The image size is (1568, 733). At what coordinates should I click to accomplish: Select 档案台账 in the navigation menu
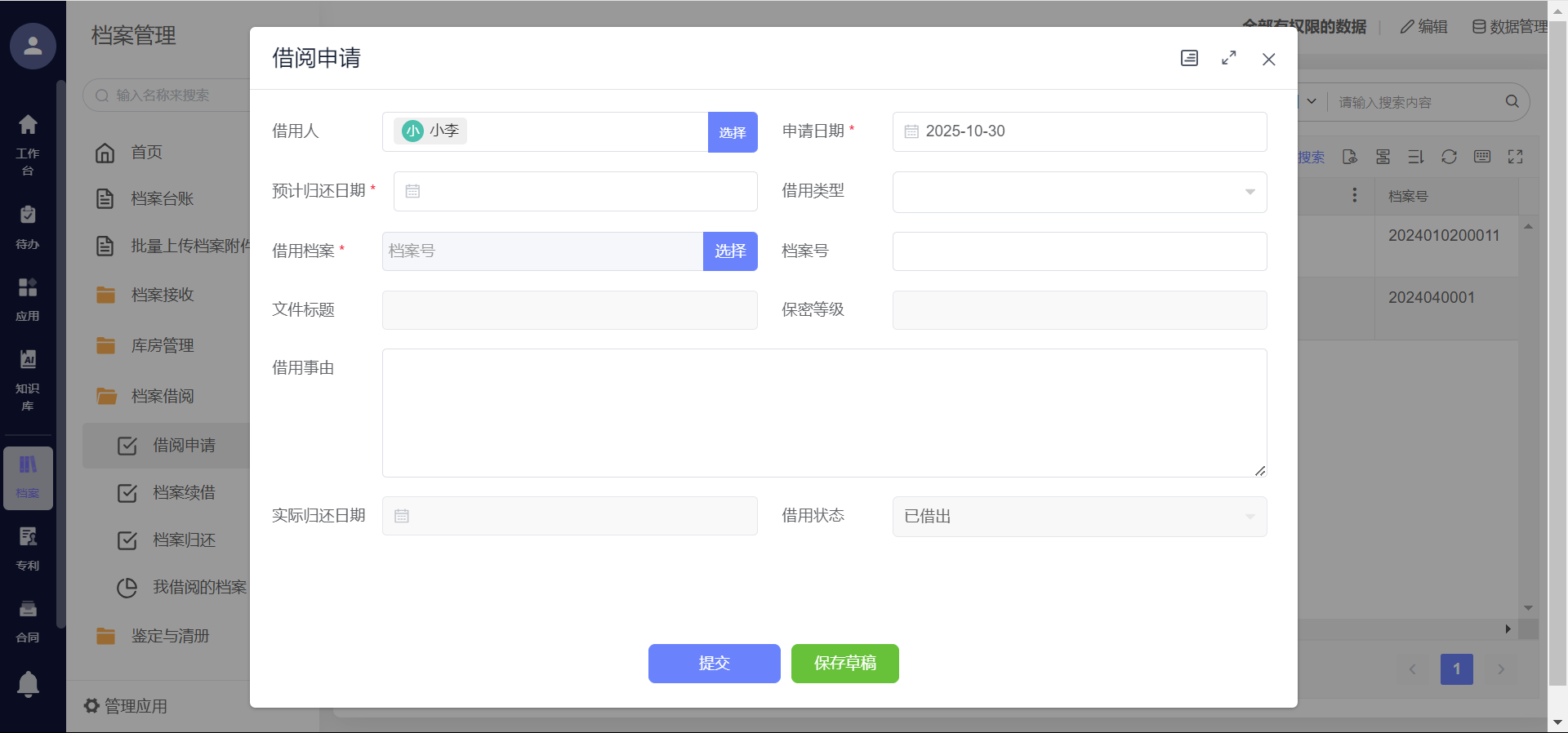coord(162,198)
